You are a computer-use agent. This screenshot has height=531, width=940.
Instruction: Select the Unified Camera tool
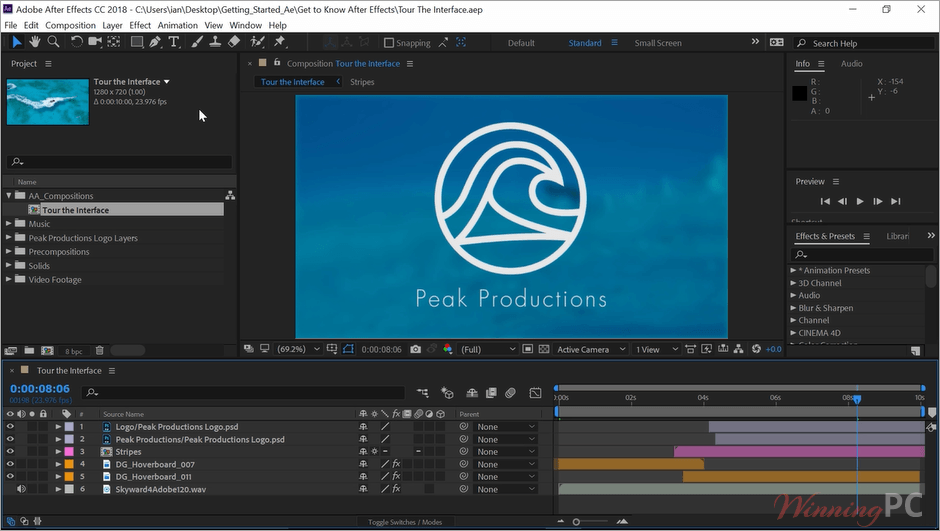pos(95,41)
